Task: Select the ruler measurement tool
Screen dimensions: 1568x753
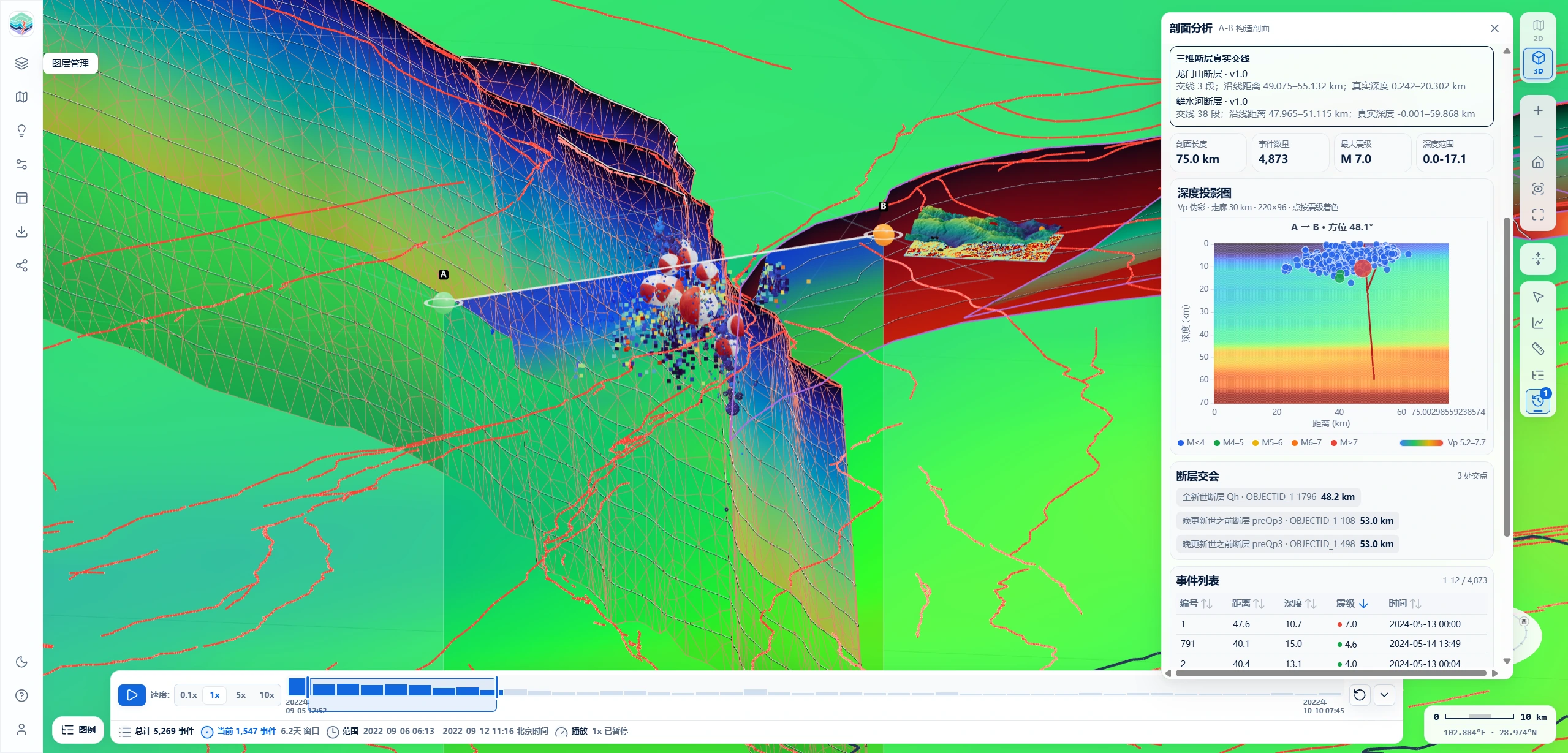Action: pos(1538,349)
